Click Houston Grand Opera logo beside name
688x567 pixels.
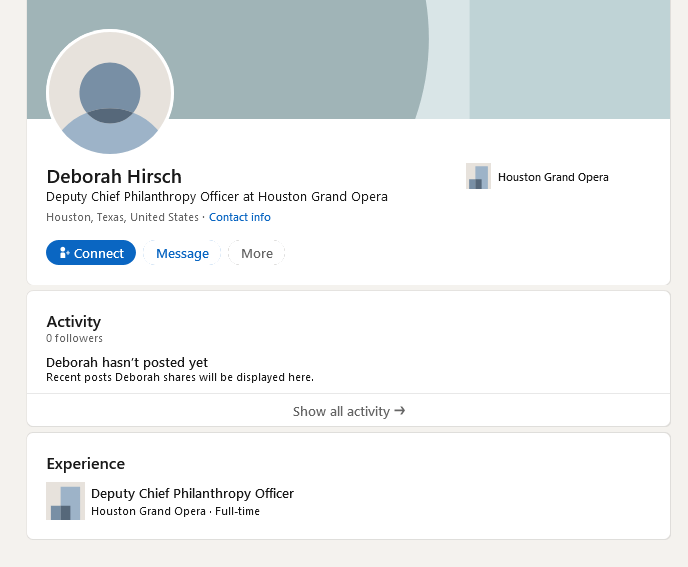click(x=478, y=176)
